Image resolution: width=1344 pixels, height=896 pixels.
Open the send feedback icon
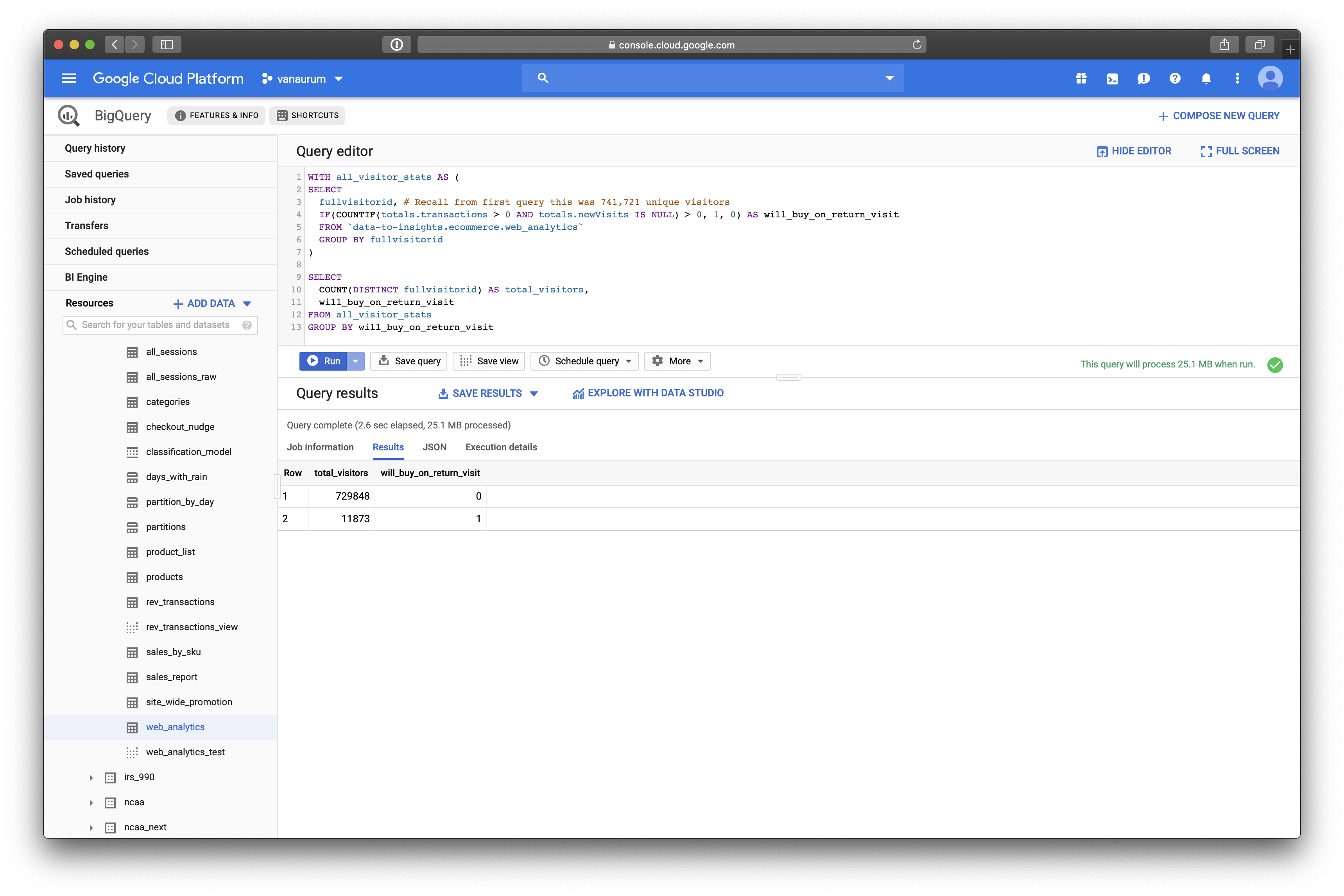click(1143, 79)
